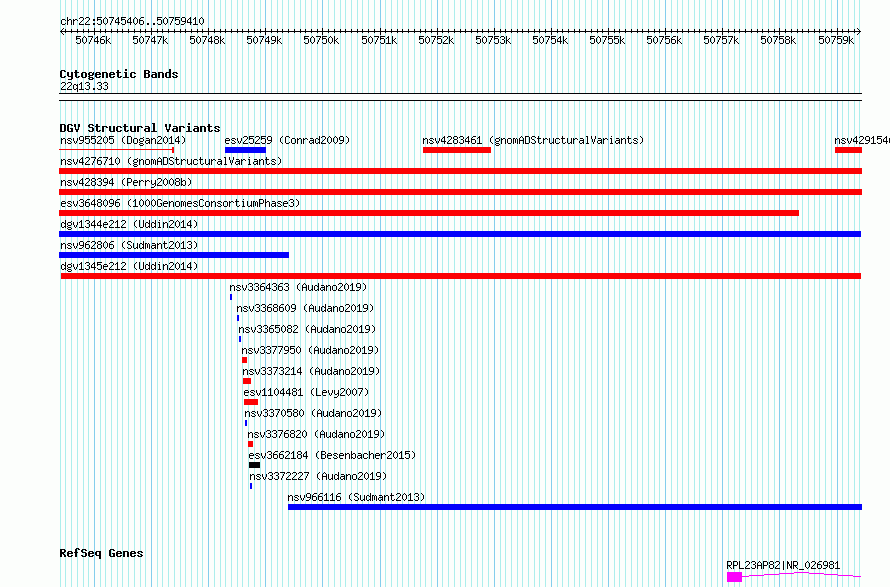Open nsv3364363 (Audano2019) variant label
The image size is (890, 587).
tap(298, 287)
